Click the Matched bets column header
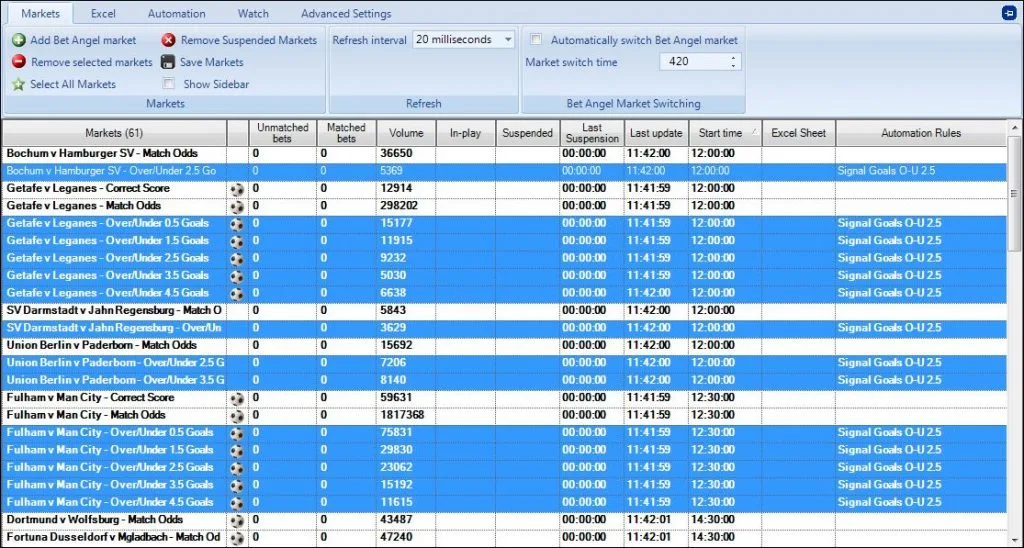 (x=346, y=133)
